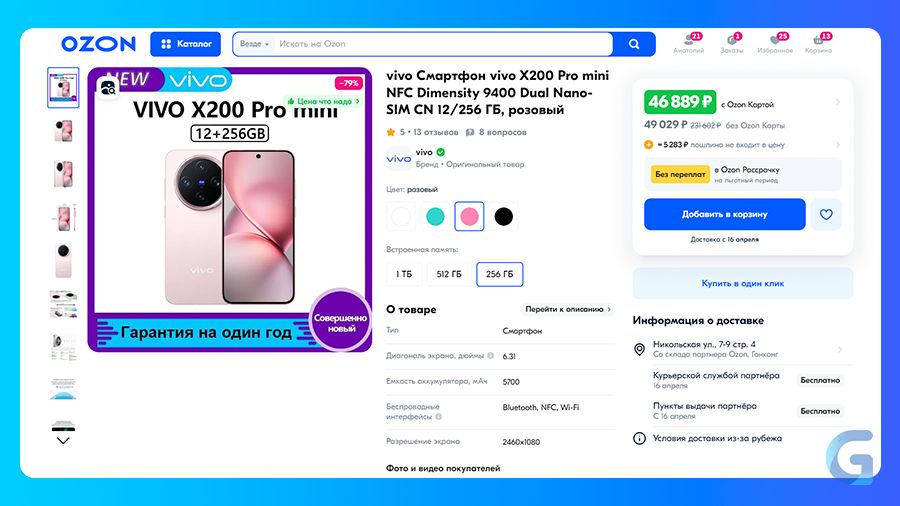Image resolution: width=900 pixels, height=506 pixels.
Task: Expand more thumbnails with the down chevron
Action: [63, 441]
